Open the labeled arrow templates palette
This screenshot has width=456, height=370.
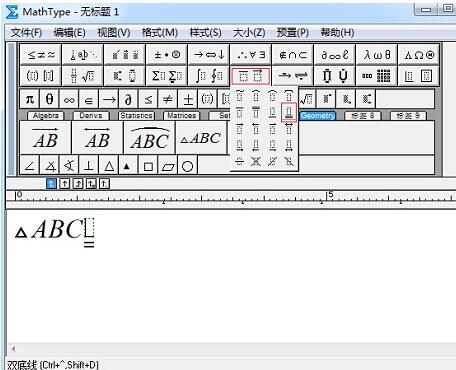tap(293, 76)
